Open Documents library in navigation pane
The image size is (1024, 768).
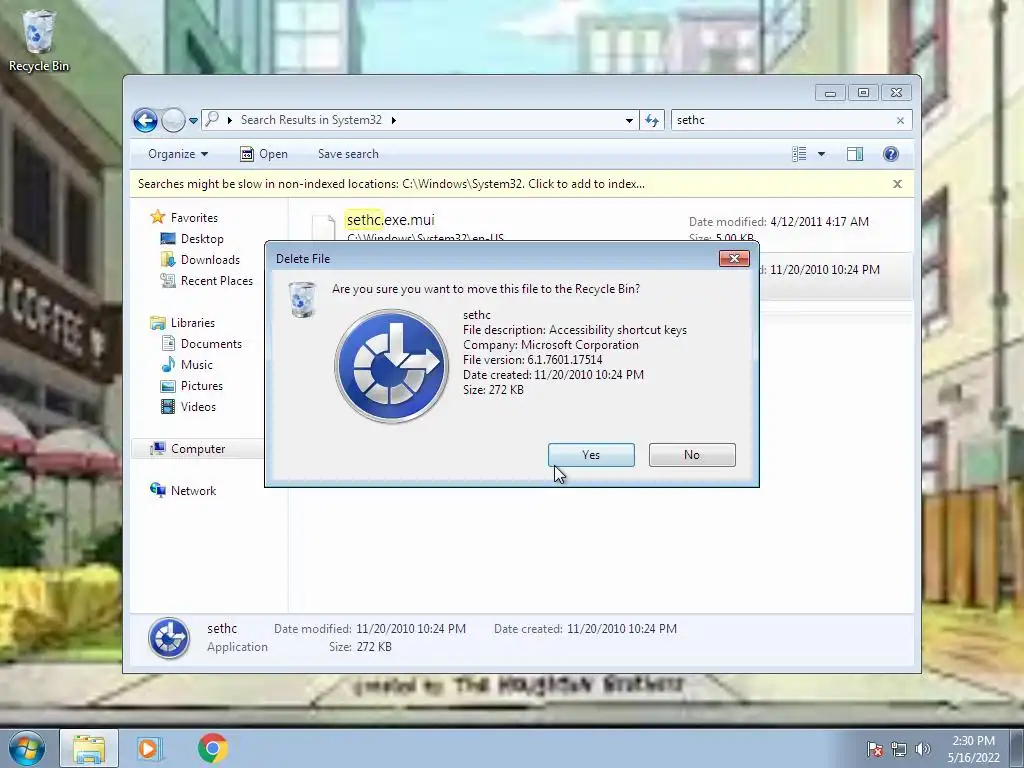tap(211, 344)
